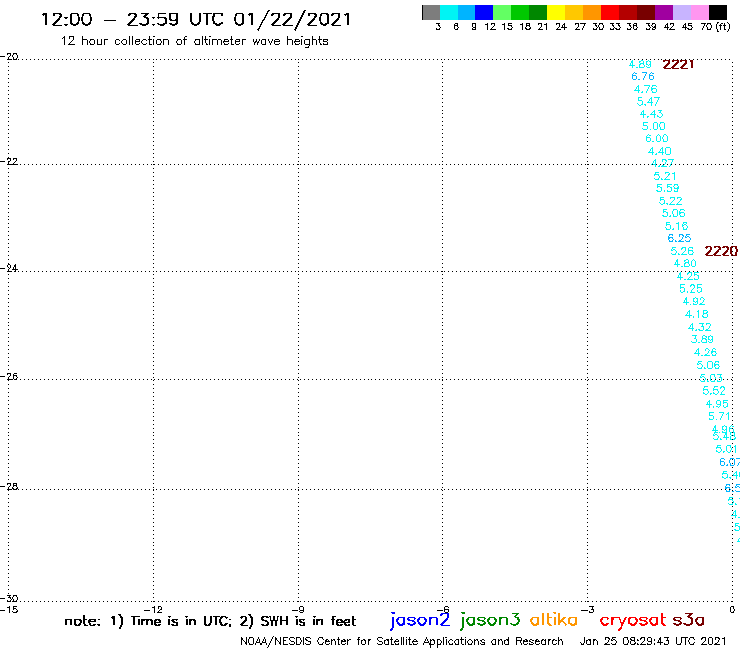Select the wave height value '4.25'
Screen dimensions: 740x650
688,276
